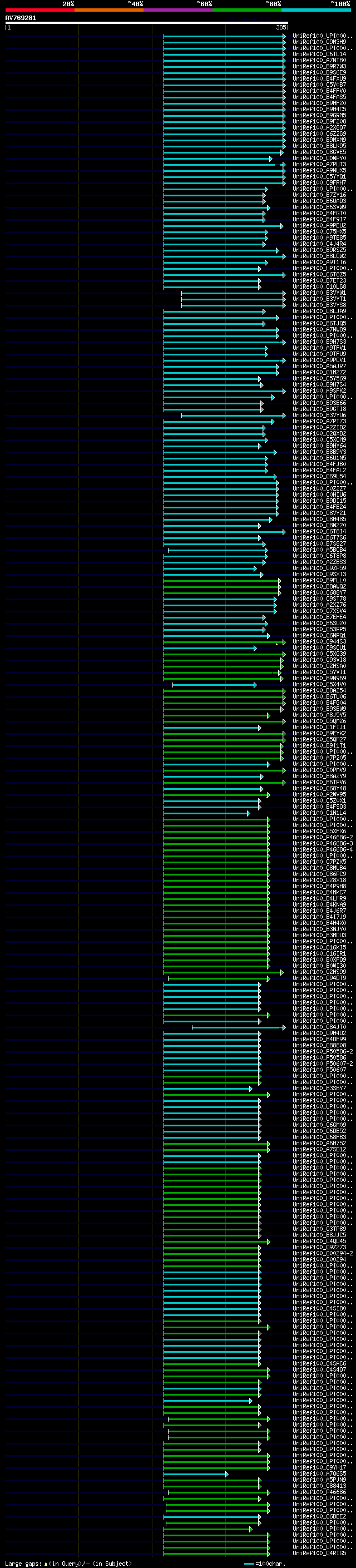
Task: Select hit label UniRef100_B9S6E9
Action: click(319, 72)
